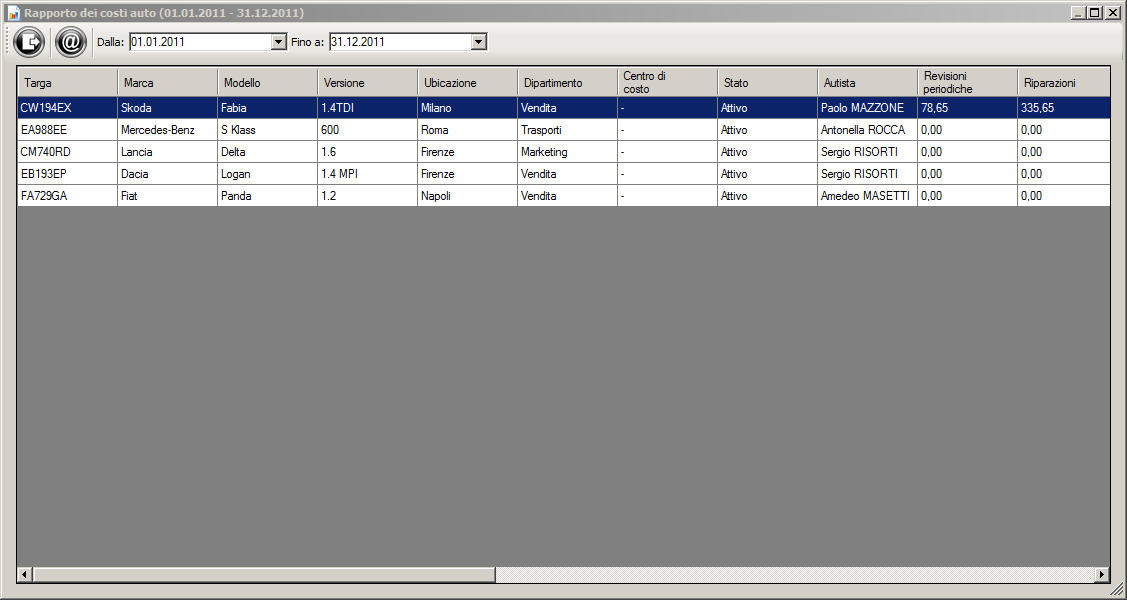This screenshot has height=600, width=1127.
Task: Sort by Targa column header
Action: [68, 83]
